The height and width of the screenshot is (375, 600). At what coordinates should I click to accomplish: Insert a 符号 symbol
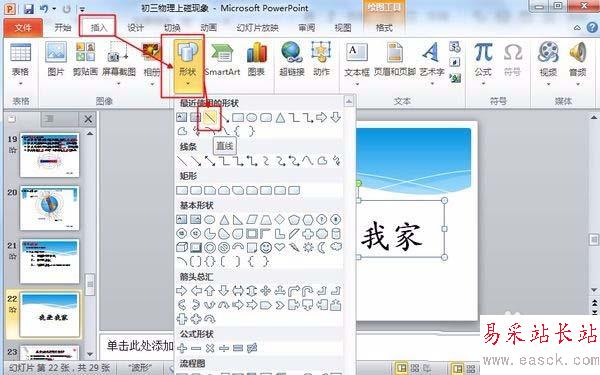[512, 59]
